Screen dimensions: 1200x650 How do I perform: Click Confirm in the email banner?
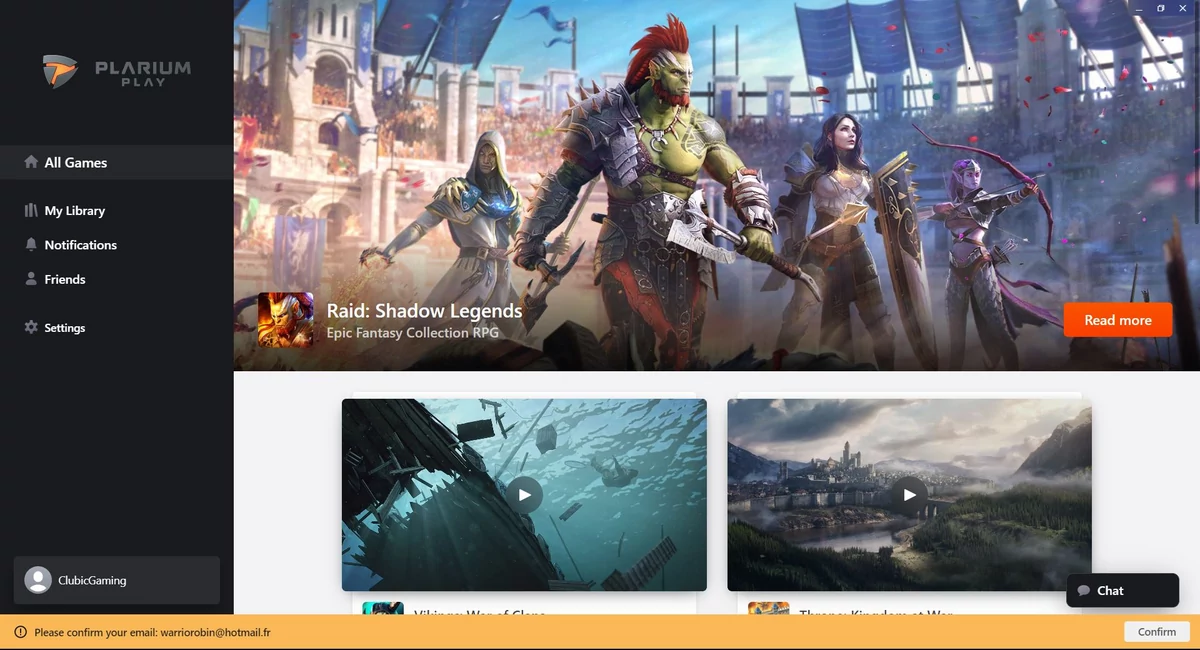click(1157, 632)
